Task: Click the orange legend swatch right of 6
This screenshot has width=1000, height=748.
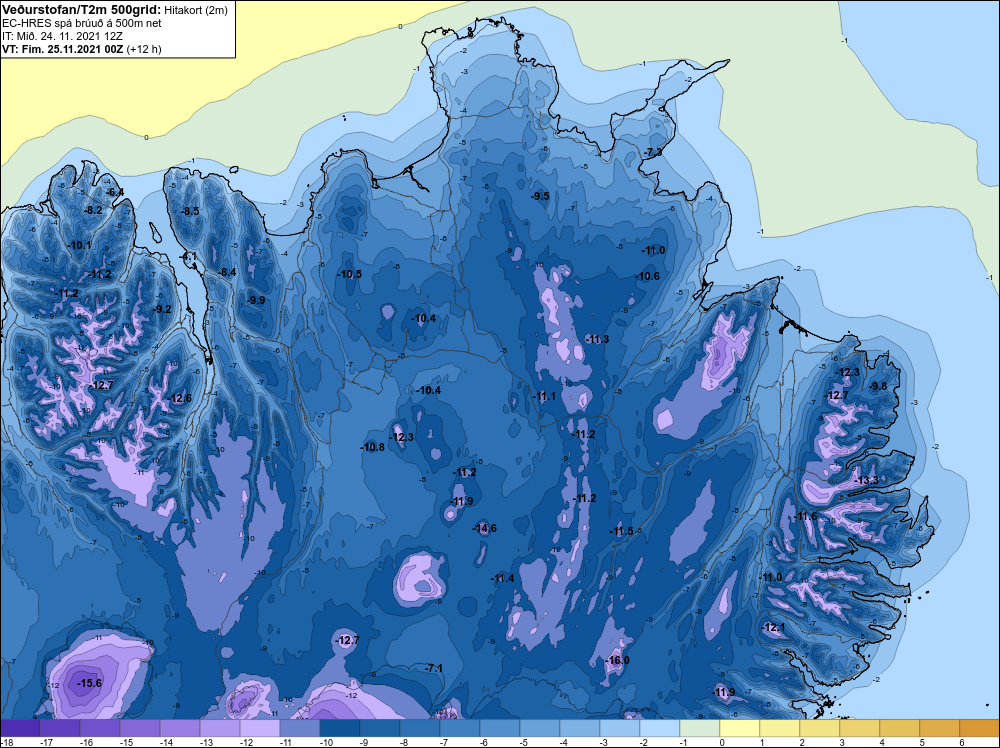Action: pos(980,728)
